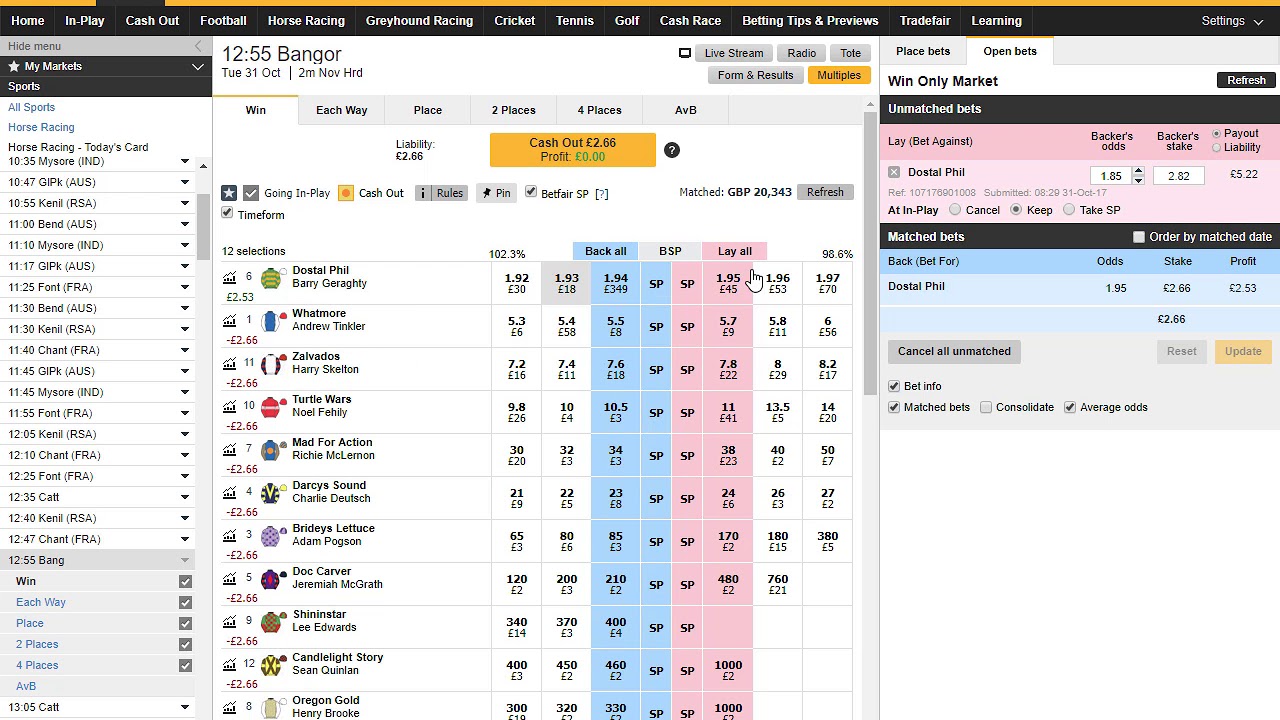Open the Place bets tab
The width and height of the screenshot is (1280, 720).
[x=923, y=51]
